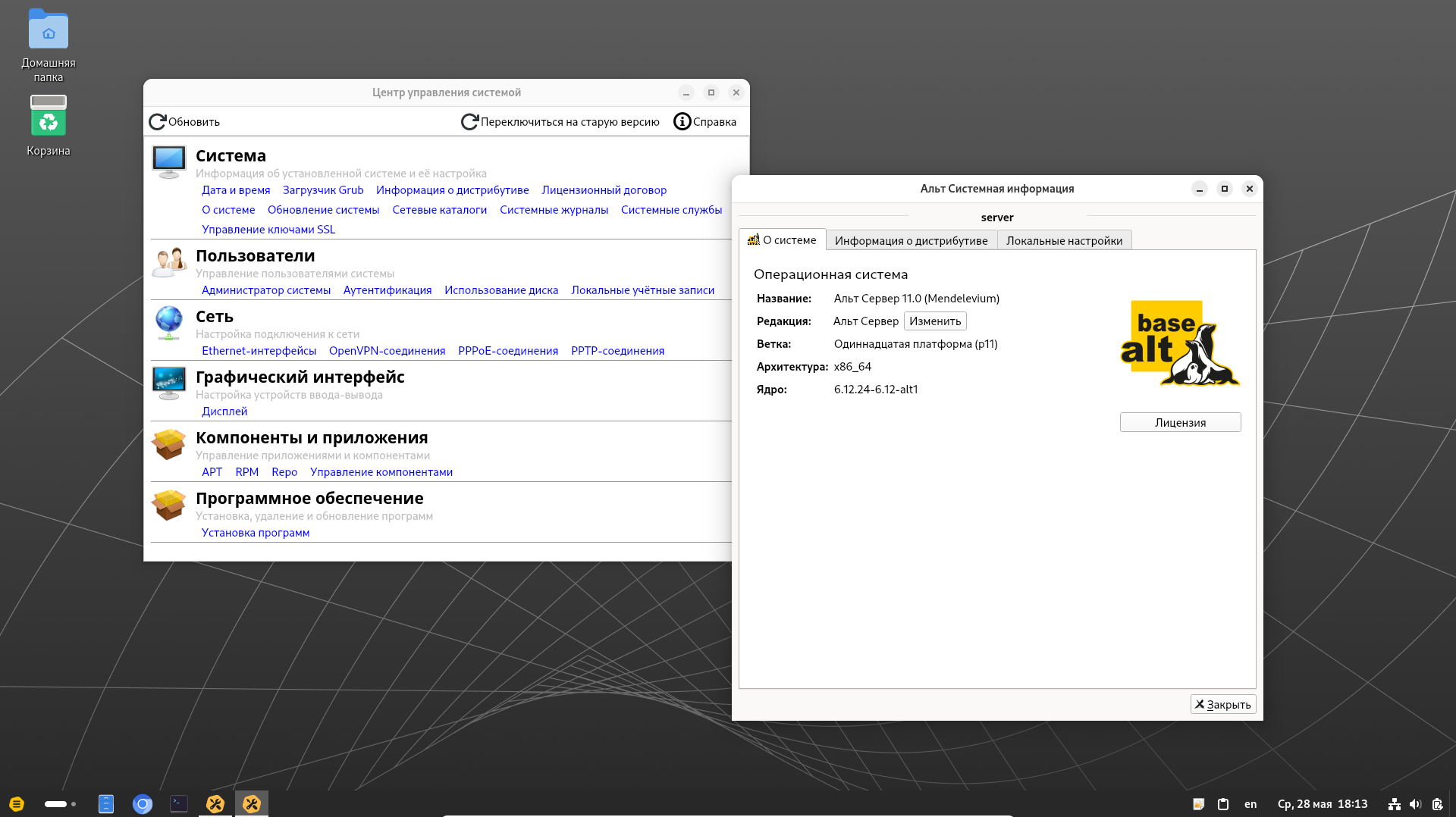Click the Сеть globe icon

(x=168, y=323)
